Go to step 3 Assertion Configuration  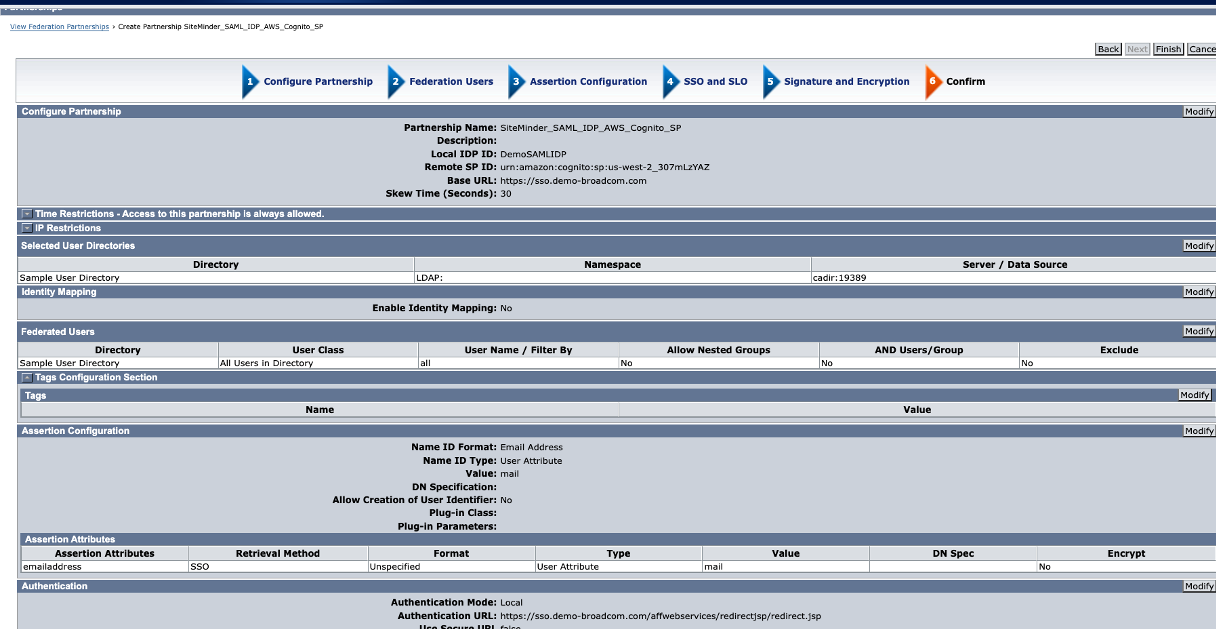coord(578,82)
